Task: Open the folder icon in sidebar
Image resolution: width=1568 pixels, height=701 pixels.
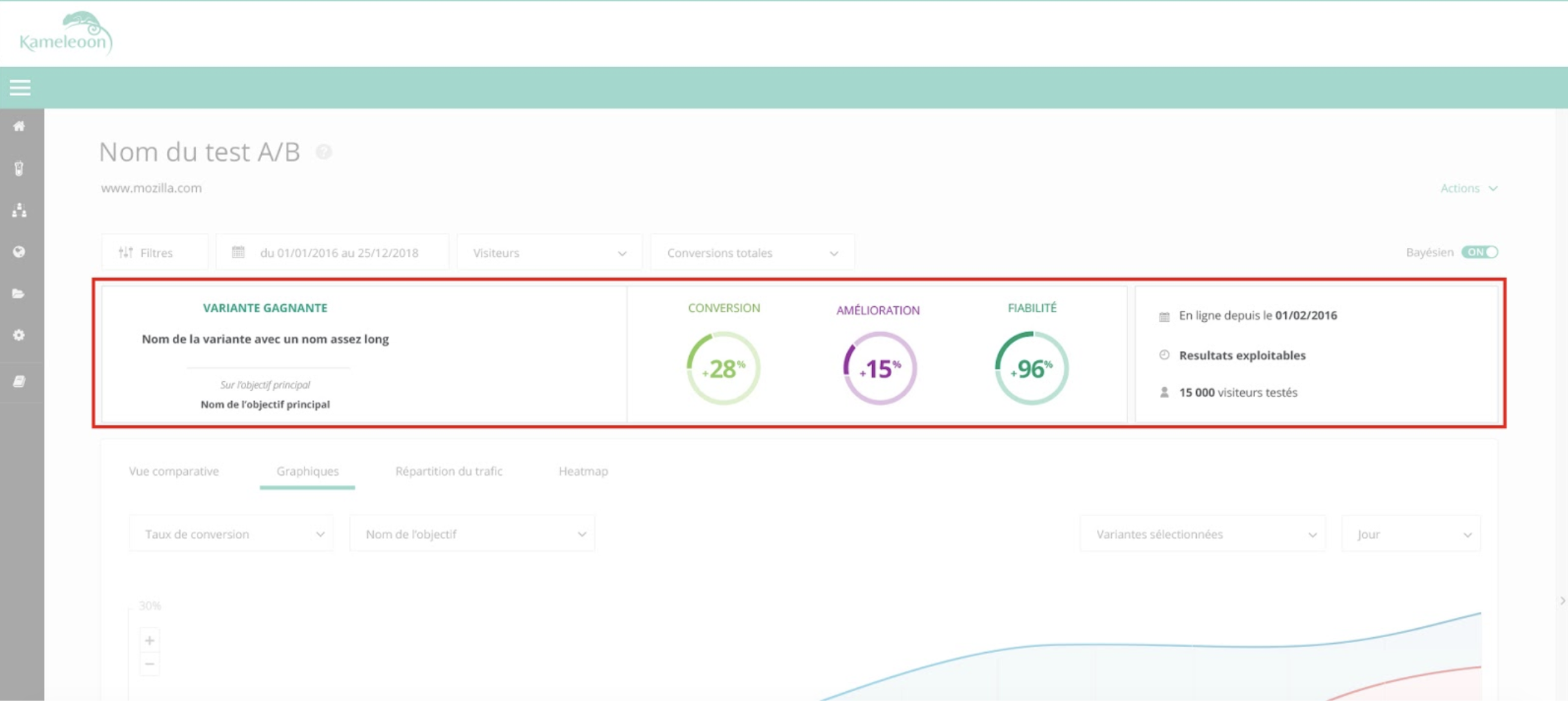Action: pos(19,294)
